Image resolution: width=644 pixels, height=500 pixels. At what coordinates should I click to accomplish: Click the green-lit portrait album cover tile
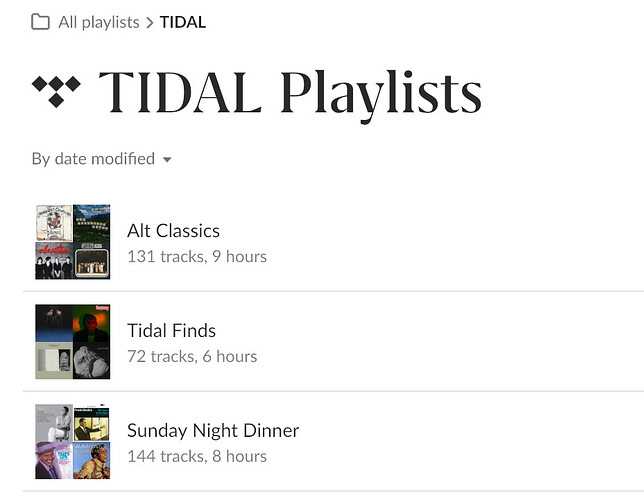click(x=92, y=323)
